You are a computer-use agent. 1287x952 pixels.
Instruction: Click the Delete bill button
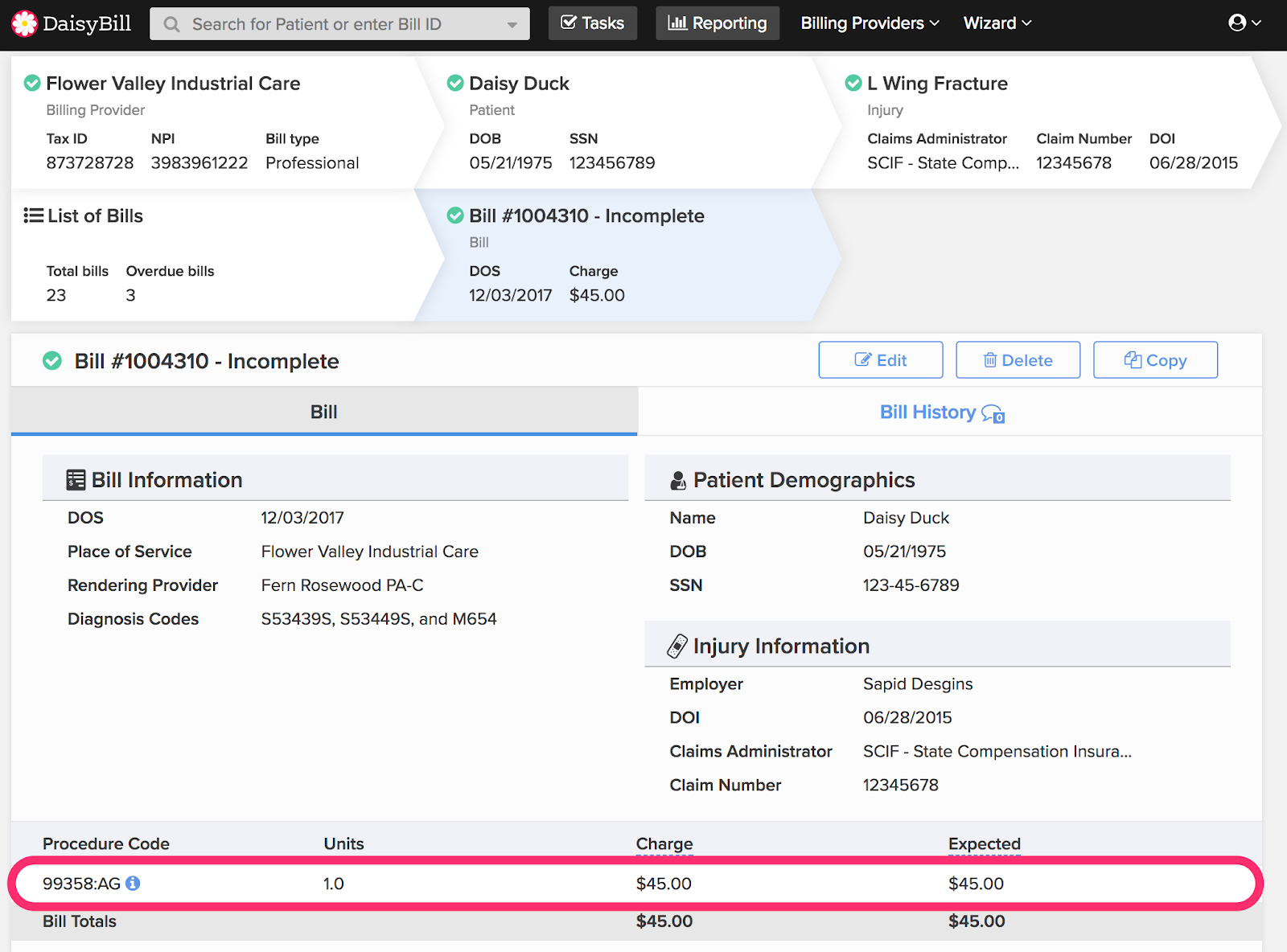tap(1018, 360)
